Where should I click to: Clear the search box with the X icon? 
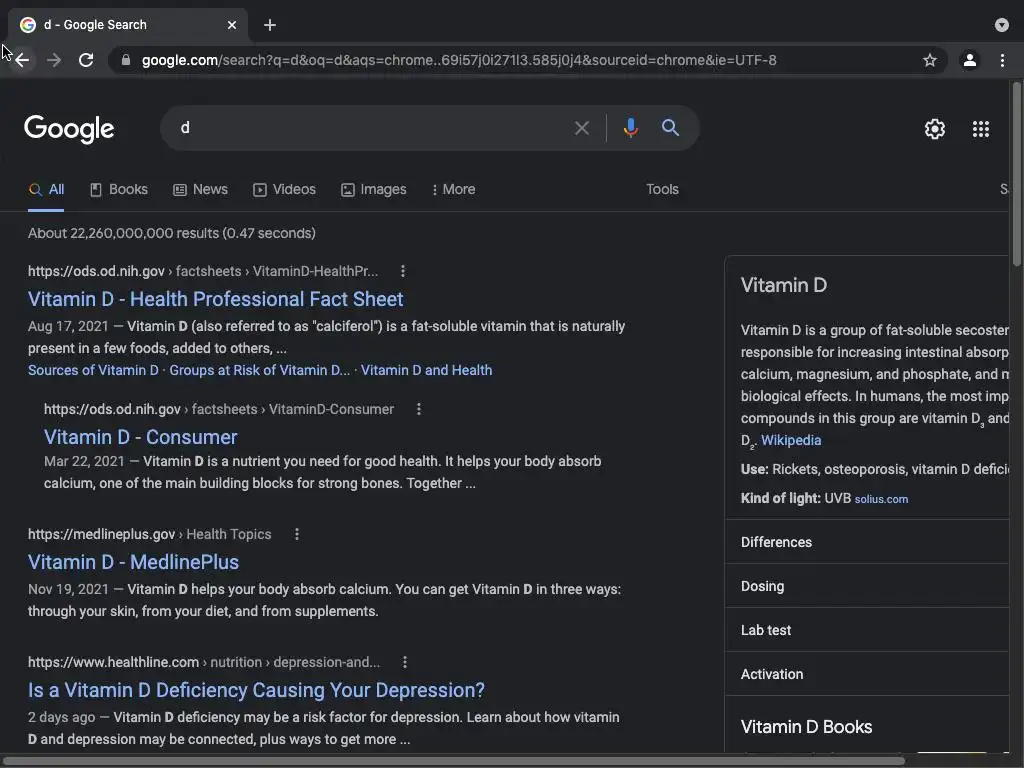[x=582, y=128]
